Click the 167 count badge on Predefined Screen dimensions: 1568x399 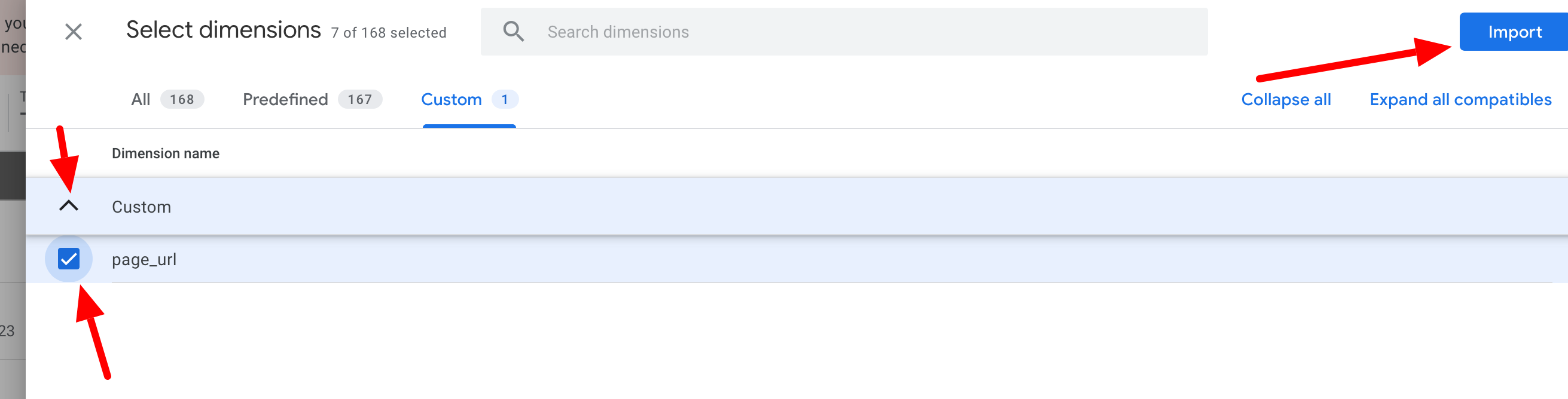[360, 99]
